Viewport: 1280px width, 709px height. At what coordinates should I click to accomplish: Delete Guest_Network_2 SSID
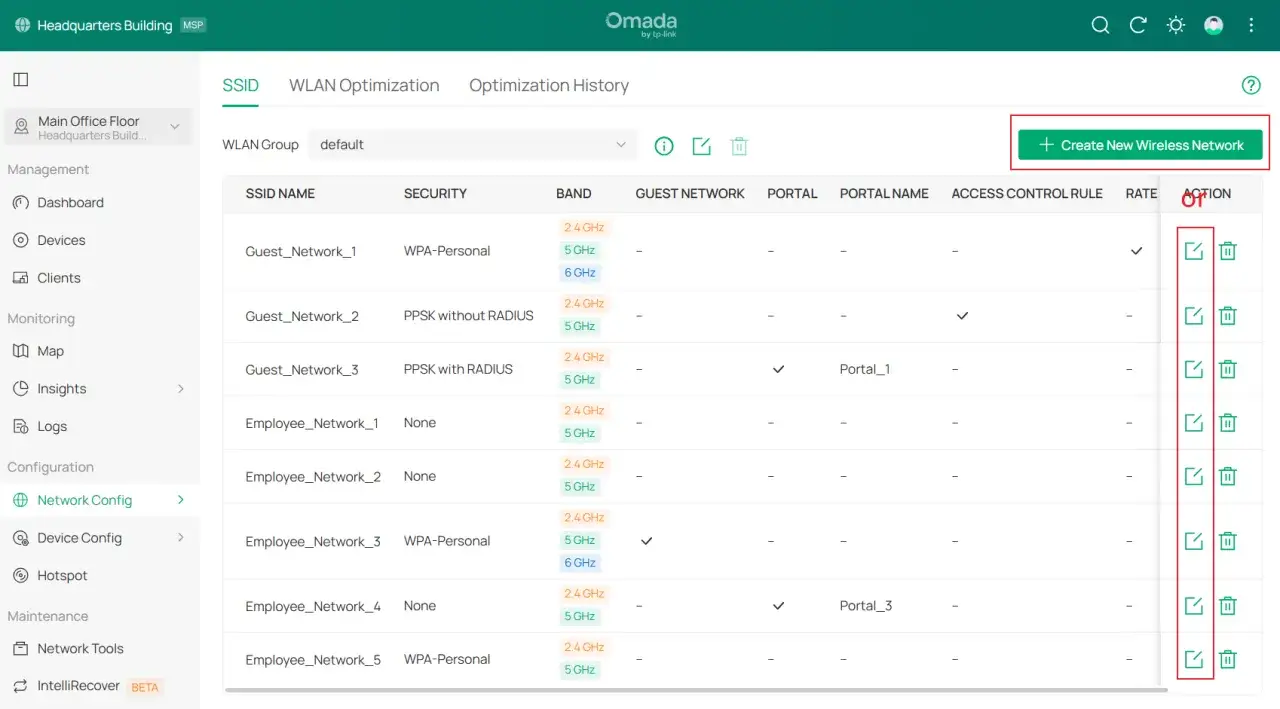coord(1228,316)
